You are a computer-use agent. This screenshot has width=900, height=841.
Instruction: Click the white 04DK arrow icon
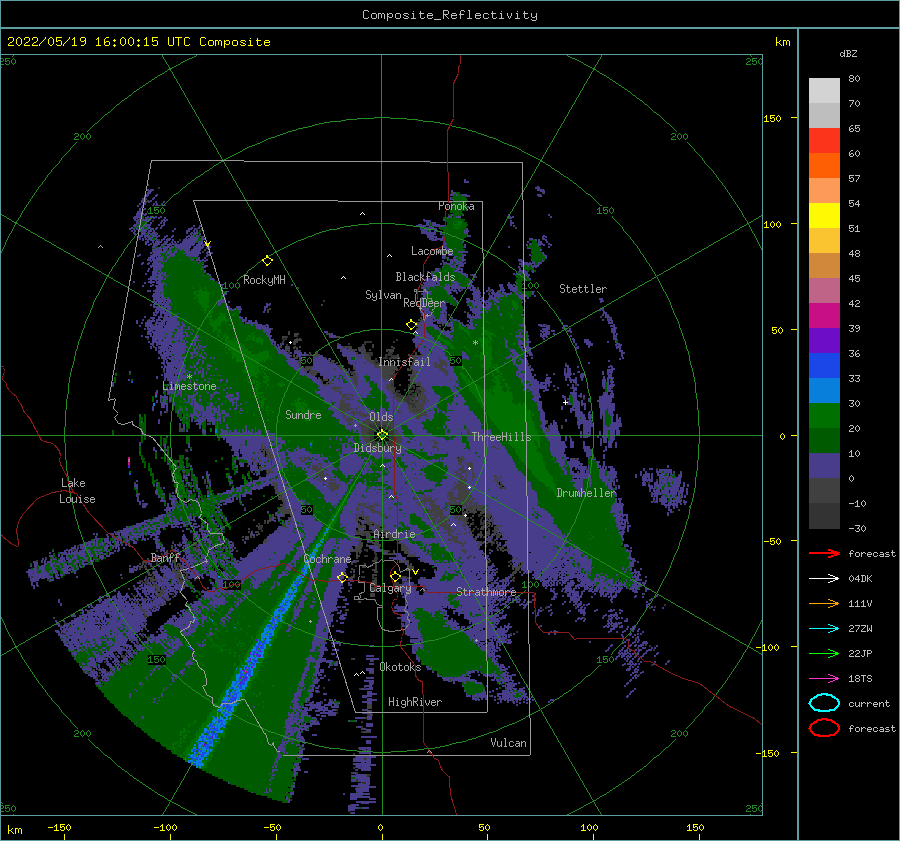click(x=824, y=578)
